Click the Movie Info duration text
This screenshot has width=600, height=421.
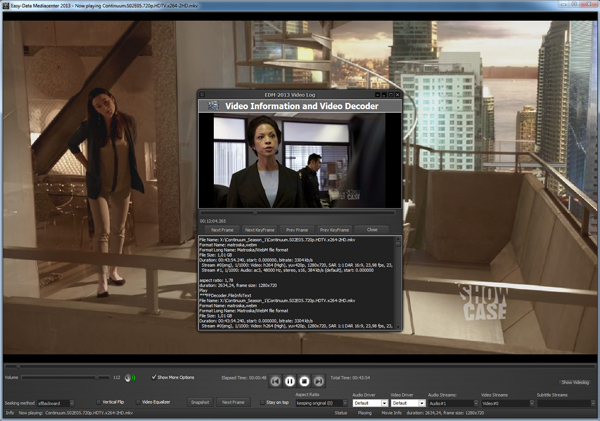[445, 413]
